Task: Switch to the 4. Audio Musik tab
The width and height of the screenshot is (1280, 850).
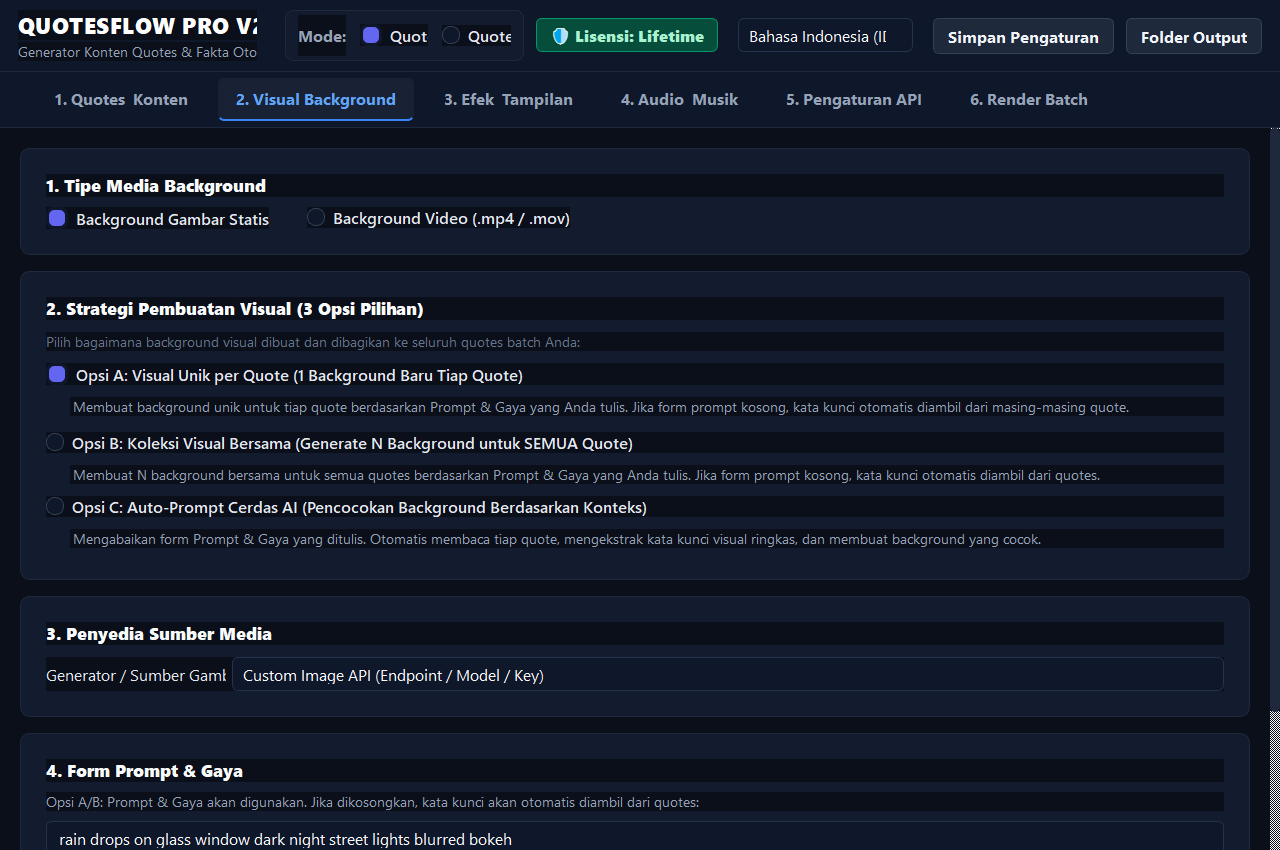Action: click(679, 99)
